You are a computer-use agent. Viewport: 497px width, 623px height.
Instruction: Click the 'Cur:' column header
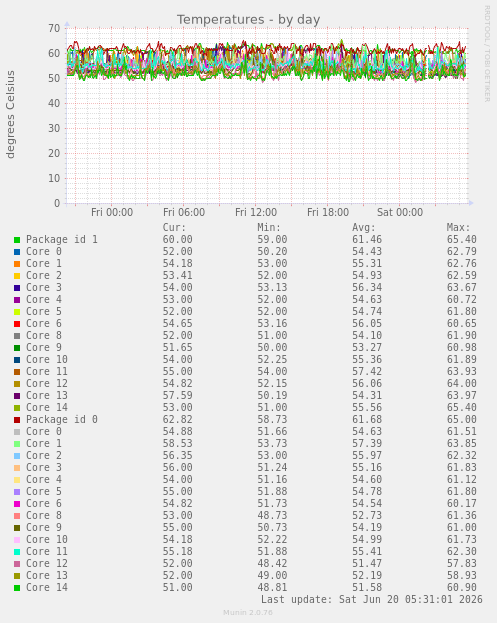174,228
